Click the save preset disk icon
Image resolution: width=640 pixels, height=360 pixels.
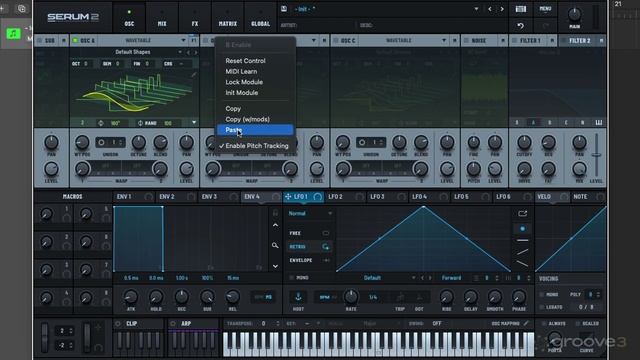click(x=284, y=9)
